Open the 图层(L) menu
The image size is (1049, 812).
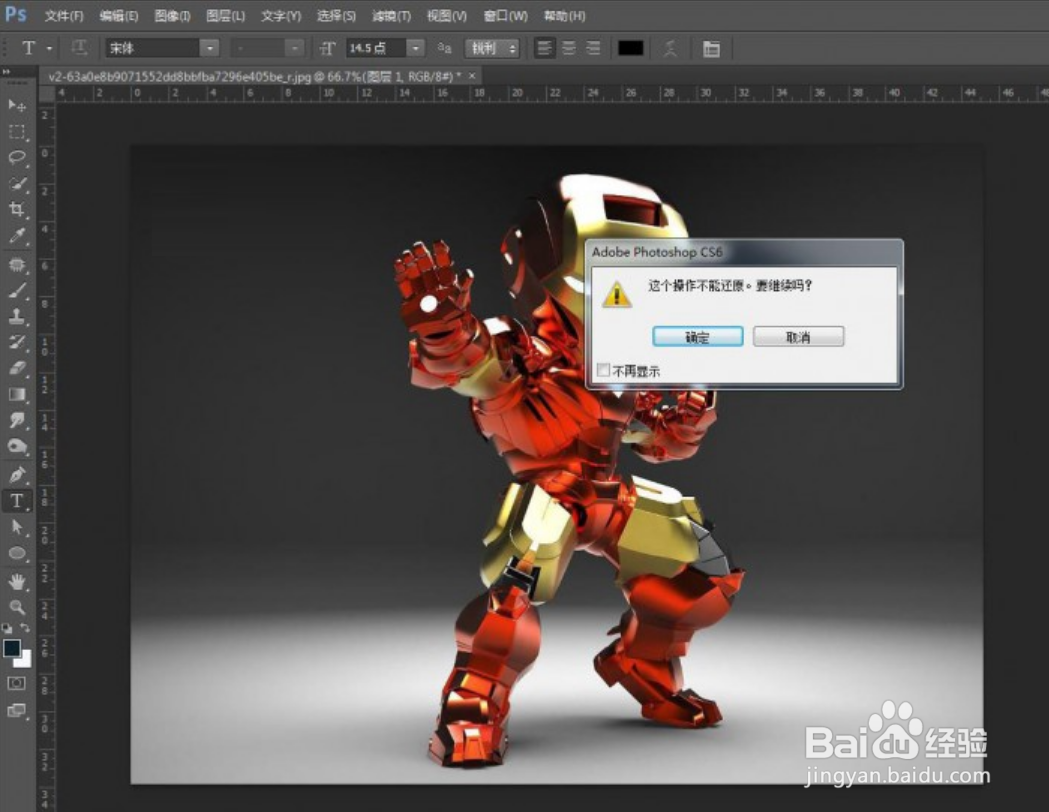[225, 15]
